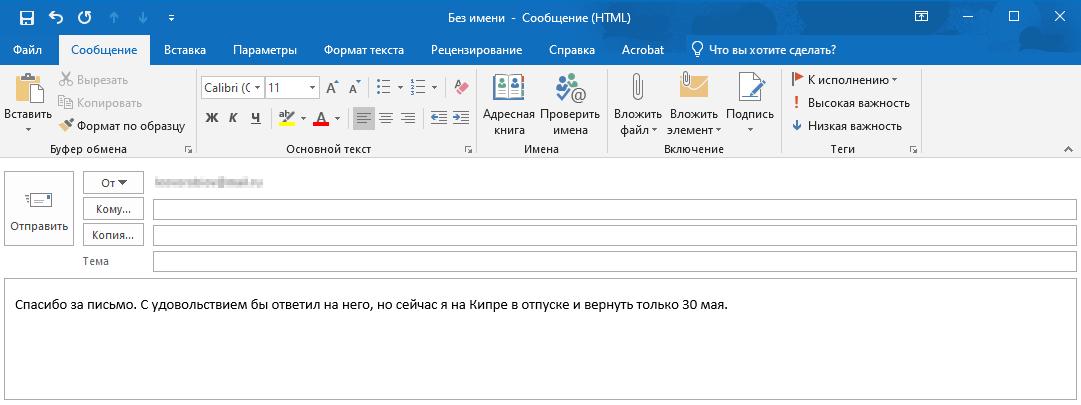Center align the text

(x=386, y=118)
